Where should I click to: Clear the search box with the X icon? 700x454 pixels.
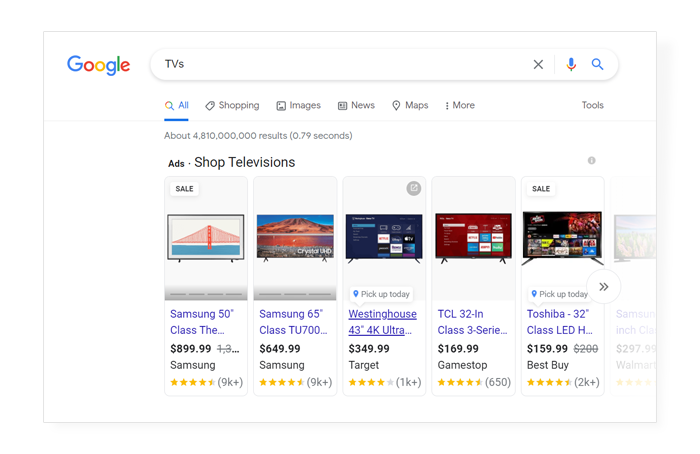coord(538,64)
